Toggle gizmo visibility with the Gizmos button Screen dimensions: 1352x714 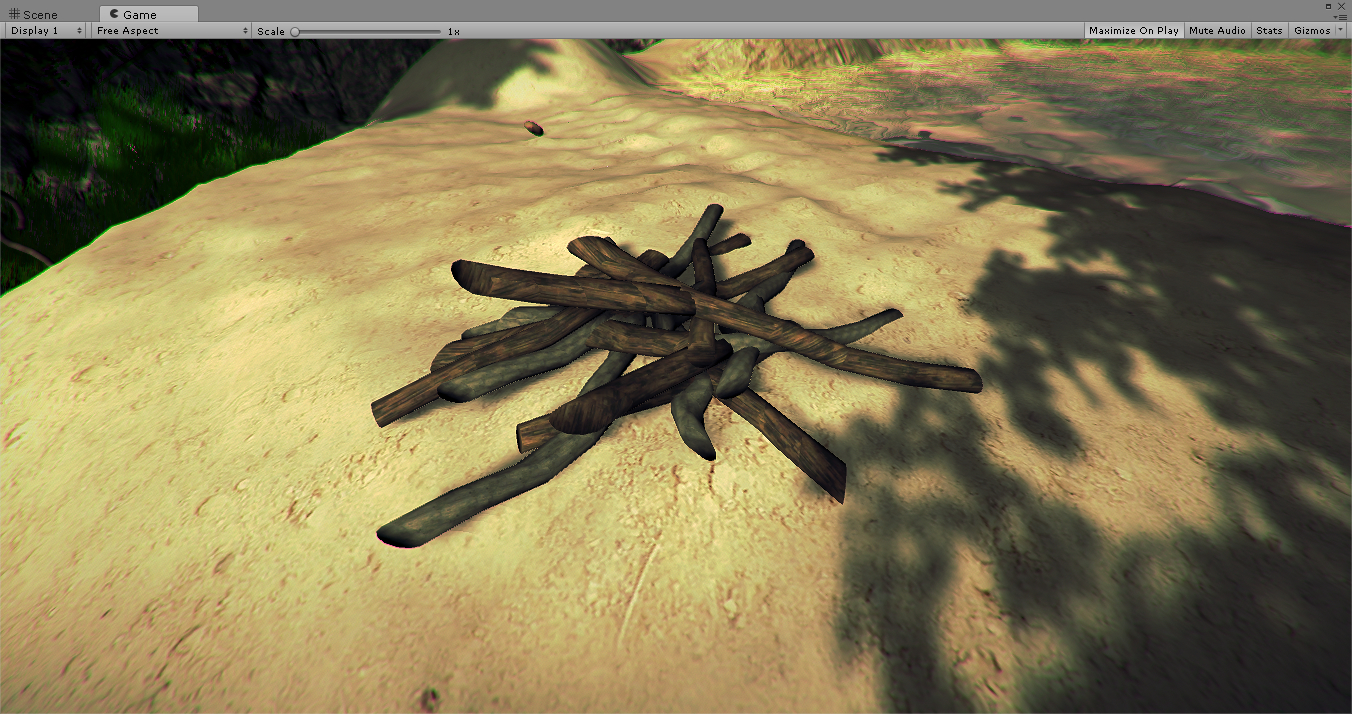pyautogui.click(x=1313, y=30)
